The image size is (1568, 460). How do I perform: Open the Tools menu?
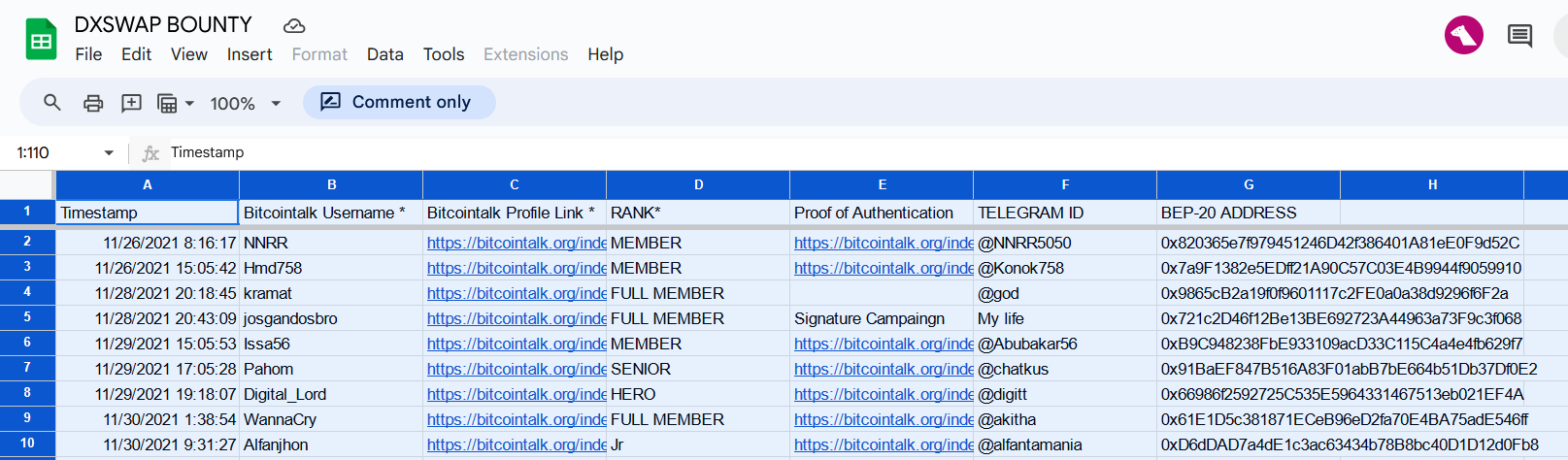point(444,54)
